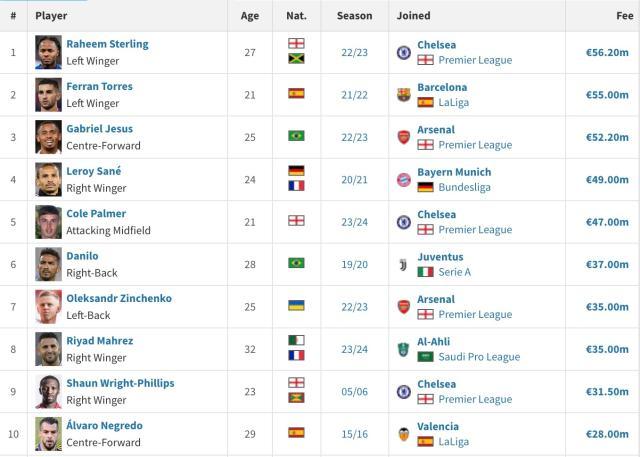Open Raheem Sterling's player profile
640x457 pixels.
tap(107, 44)
